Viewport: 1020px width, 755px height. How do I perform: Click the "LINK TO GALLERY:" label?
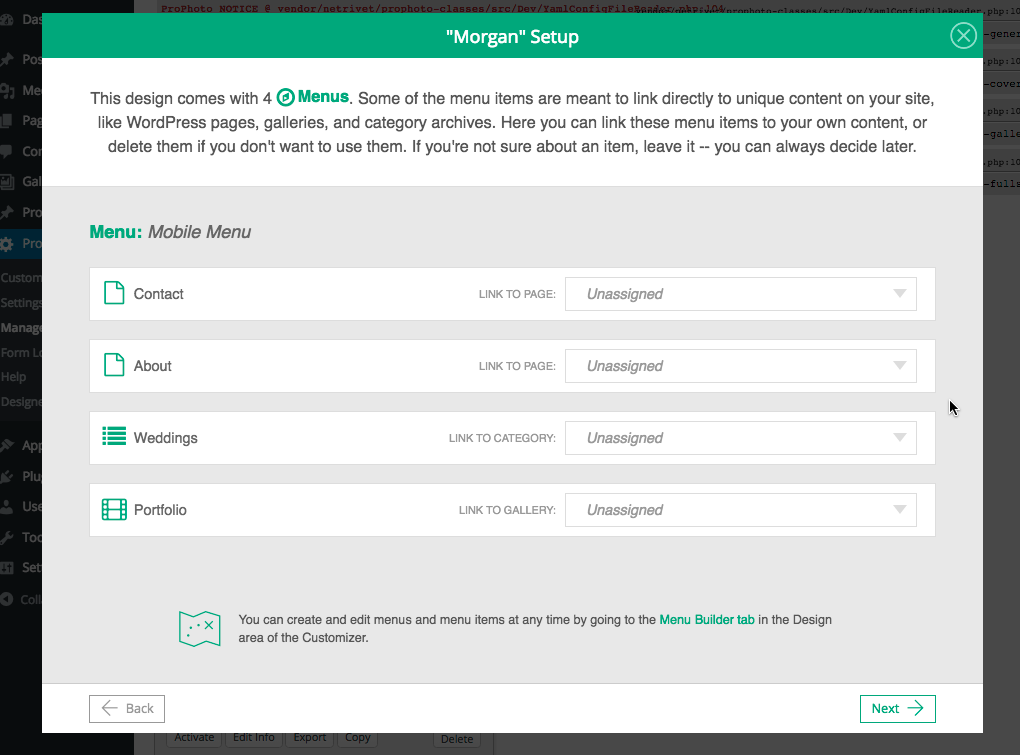[x=507, y=510]
